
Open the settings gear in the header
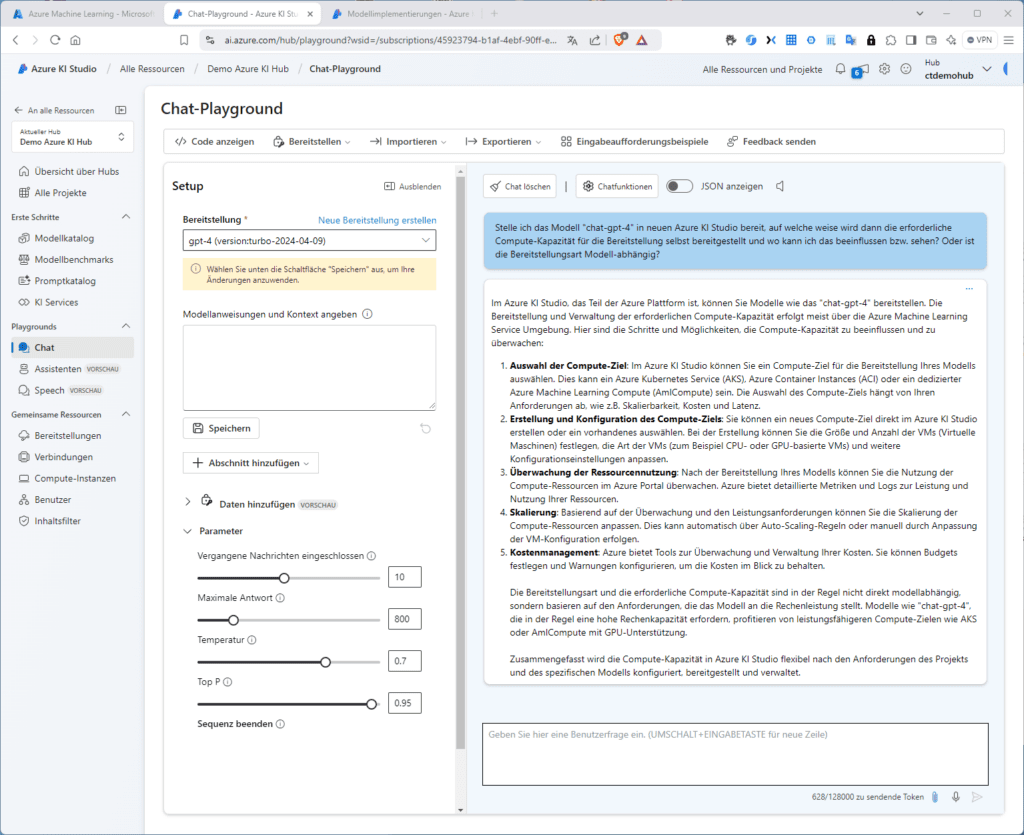point(884,69)
